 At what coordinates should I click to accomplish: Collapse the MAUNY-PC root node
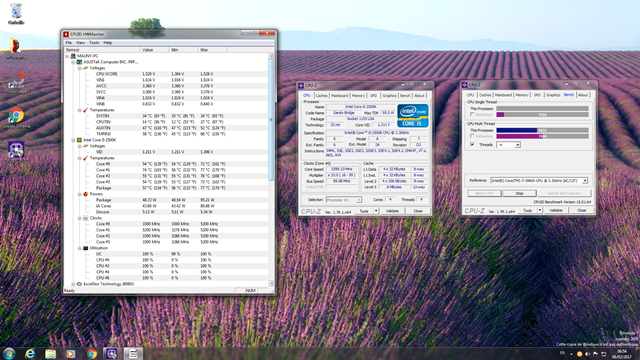(x=67, y=56)
